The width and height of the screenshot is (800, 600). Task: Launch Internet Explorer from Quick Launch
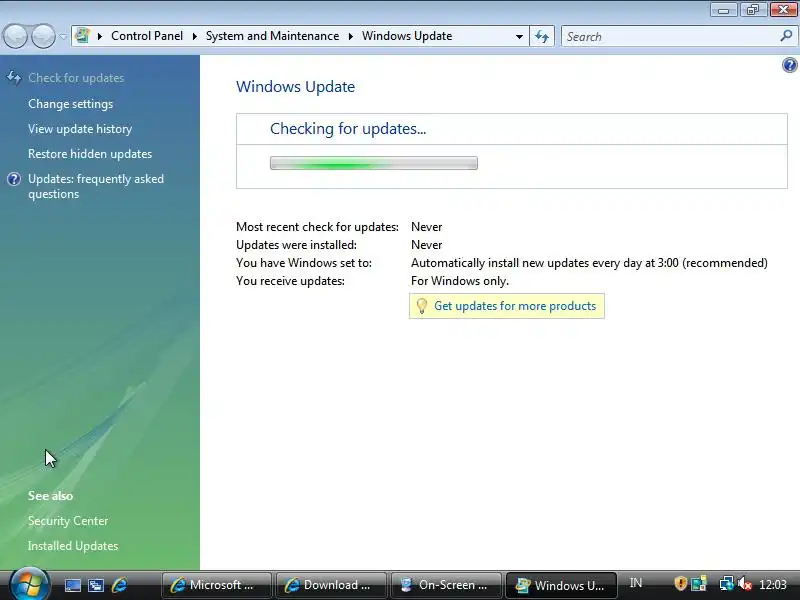[119, 585]
